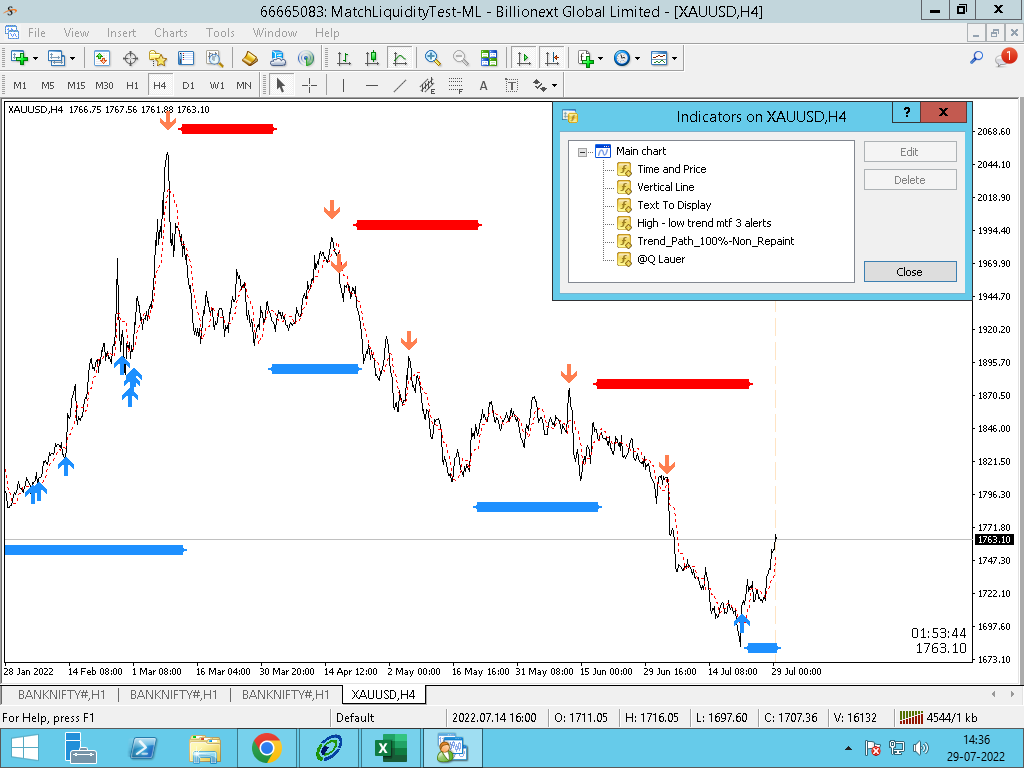Switch timeframe to M15

76,86
